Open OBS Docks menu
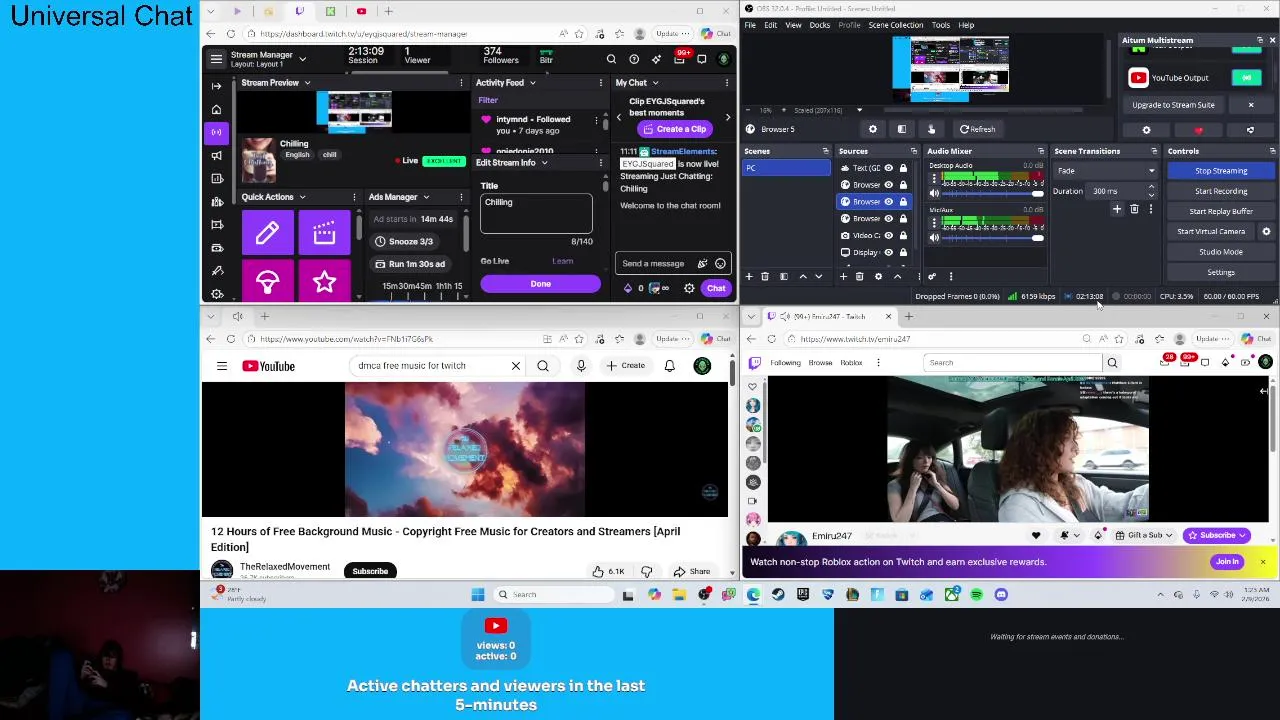Viewport: 1280px width, 720px height. pos(819,25)
